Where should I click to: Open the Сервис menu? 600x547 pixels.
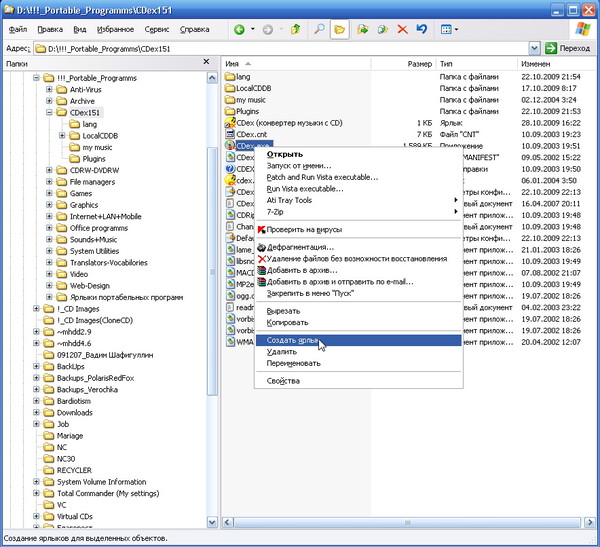157,29
